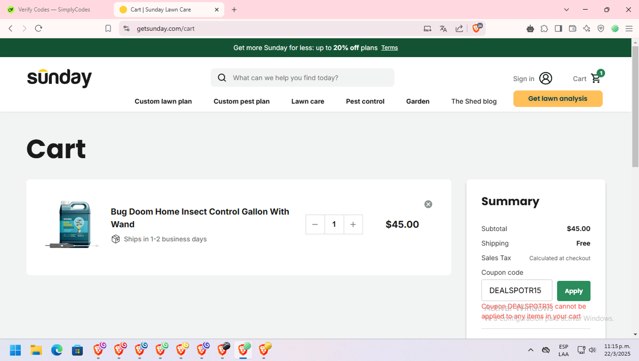Open The Shed blog
The height and width of the screenshot is (361, 639).
point(474,101)
